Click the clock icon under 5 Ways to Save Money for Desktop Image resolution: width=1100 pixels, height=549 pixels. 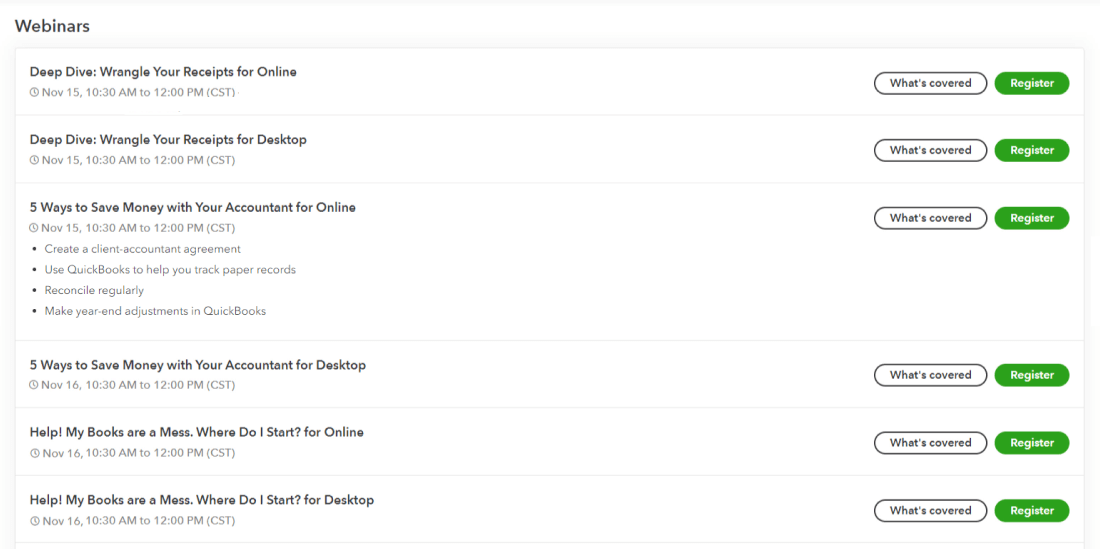point(34,385)
